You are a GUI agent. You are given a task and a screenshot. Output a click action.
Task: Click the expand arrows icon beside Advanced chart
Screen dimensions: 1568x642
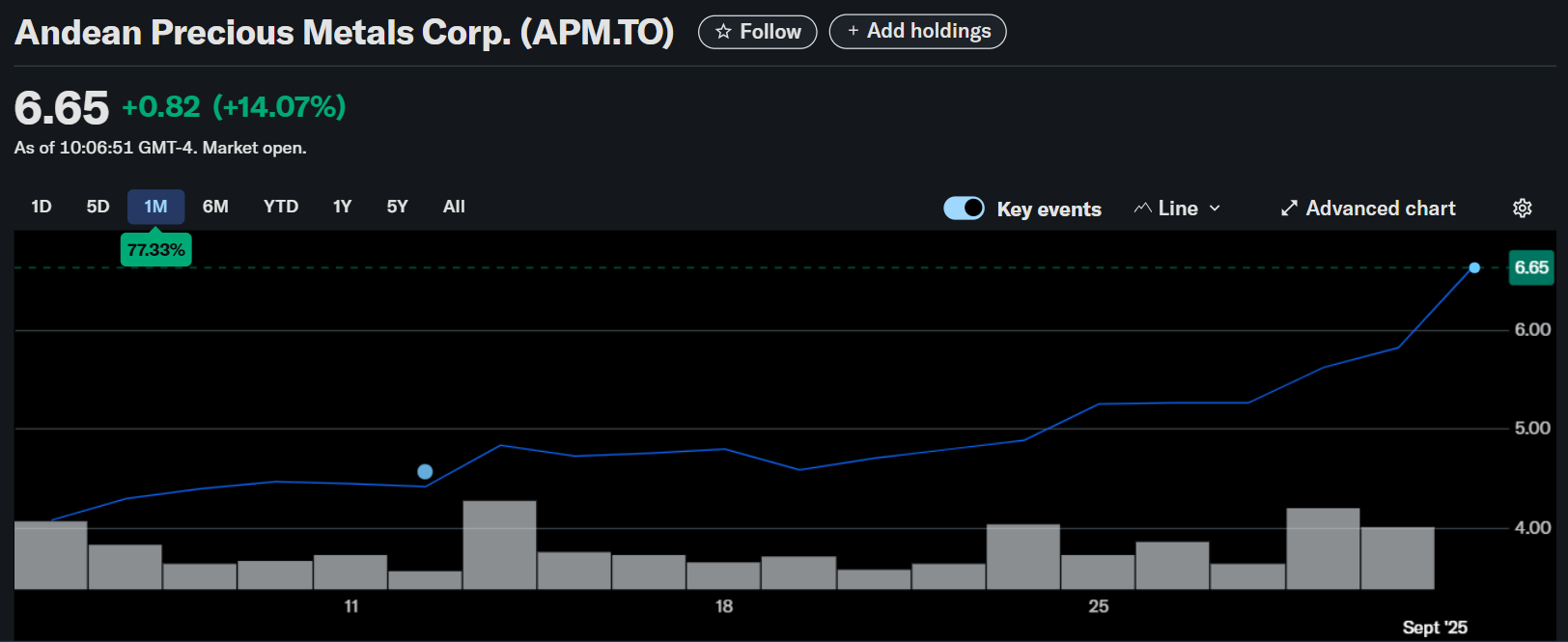1289,209
